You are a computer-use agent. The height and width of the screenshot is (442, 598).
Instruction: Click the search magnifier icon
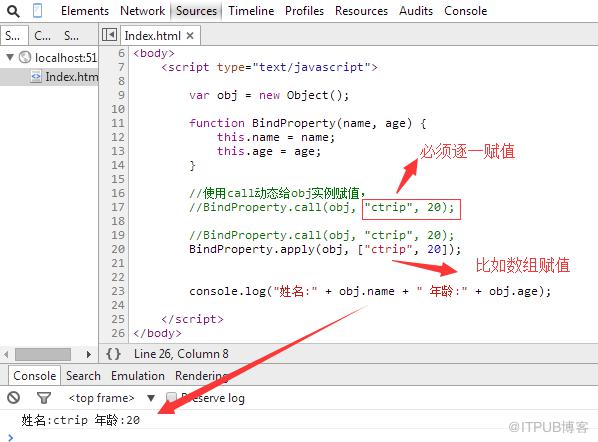[13, 11]
